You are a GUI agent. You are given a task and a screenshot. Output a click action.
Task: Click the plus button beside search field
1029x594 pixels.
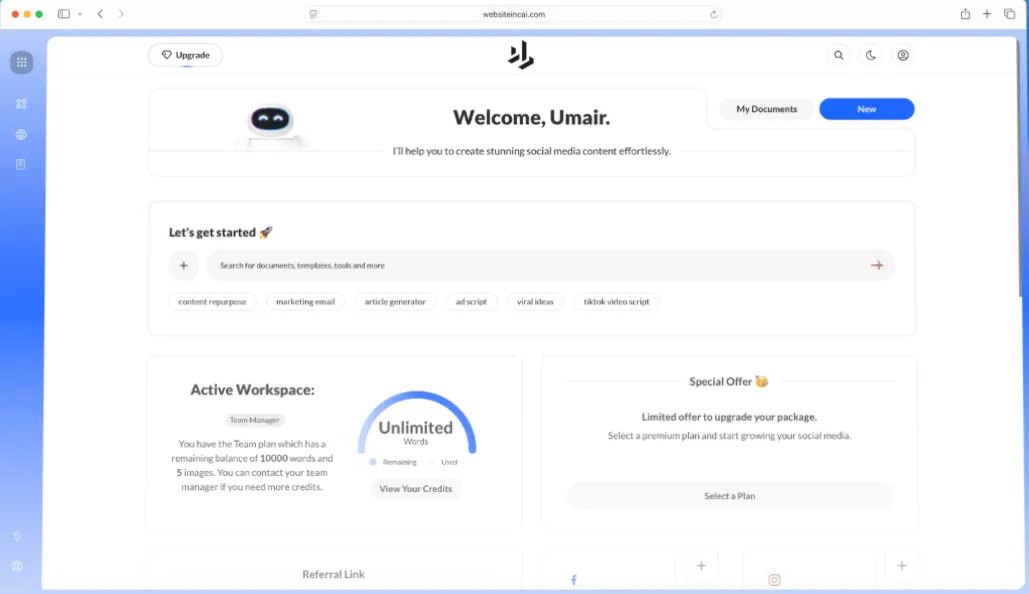click(x=183, y=266)
